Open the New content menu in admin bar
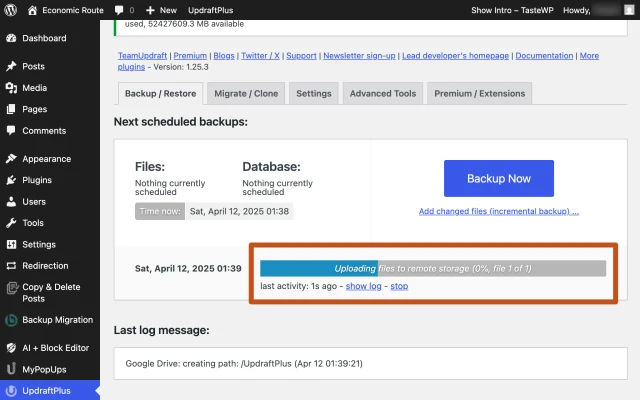Viewport: 640px width, 400px height. click(160, 9)
